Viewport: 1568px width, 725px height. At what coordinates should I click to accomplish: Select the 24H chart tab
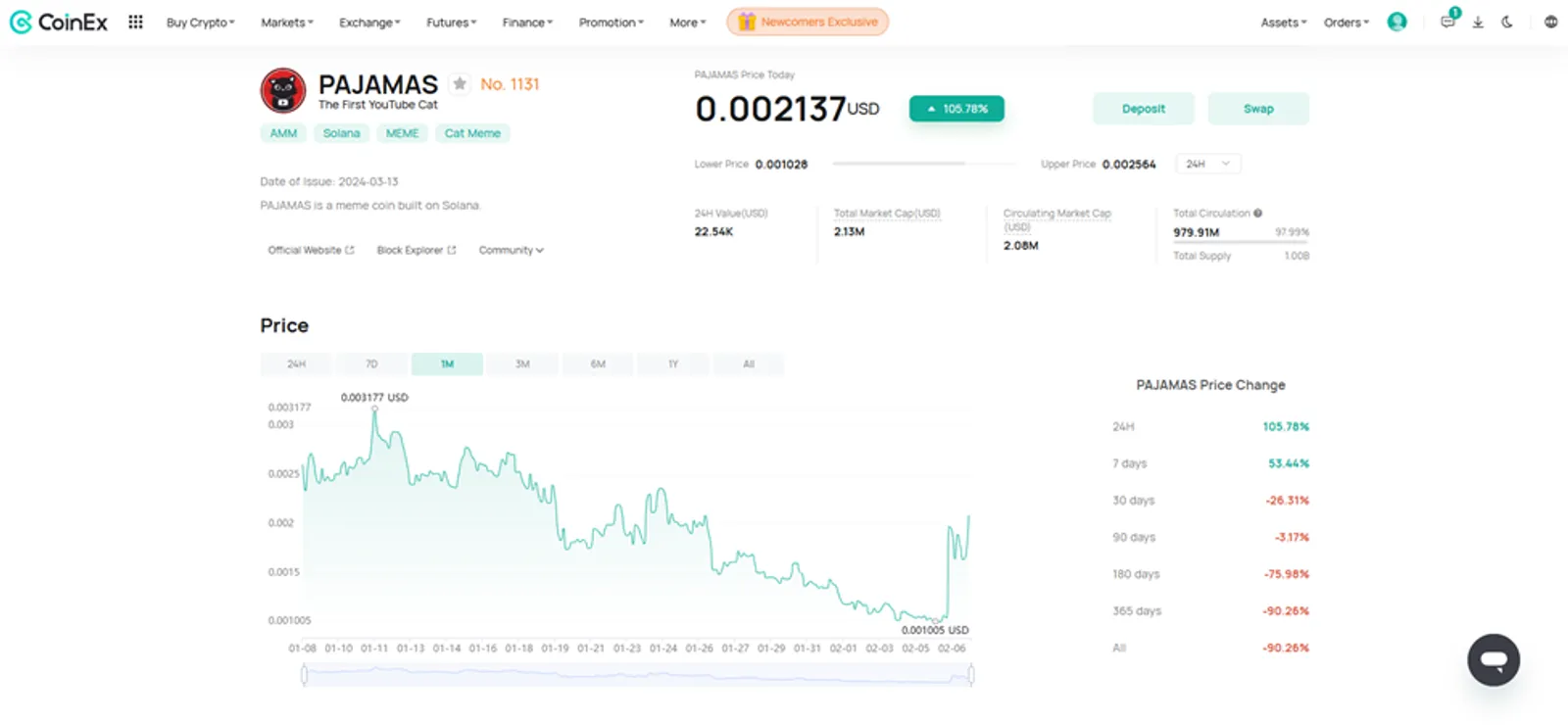pos(296,364)
